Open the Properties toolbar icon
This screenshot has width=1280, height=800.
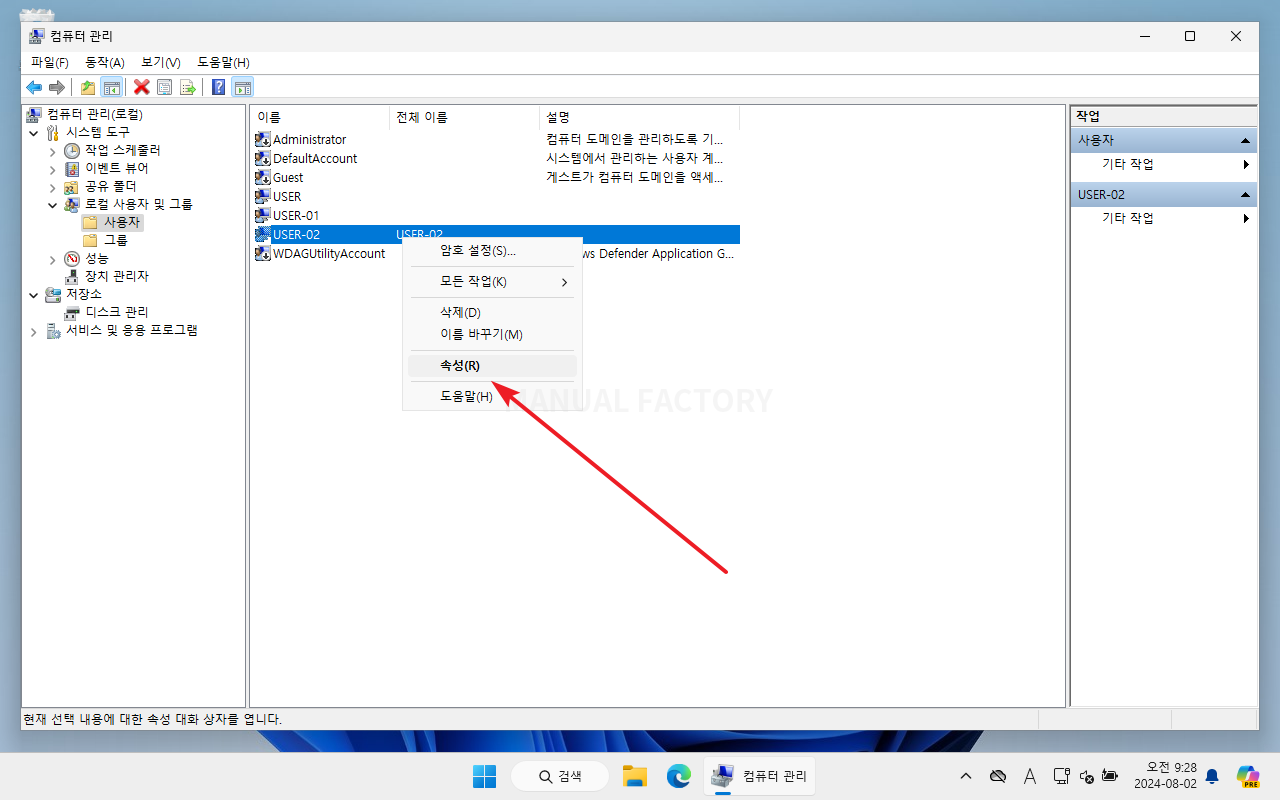[x=165, y=87]
